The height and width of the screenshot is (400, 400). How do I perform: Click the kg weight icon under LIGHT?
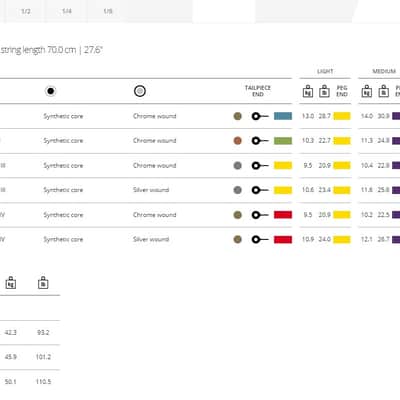(308, 91)
